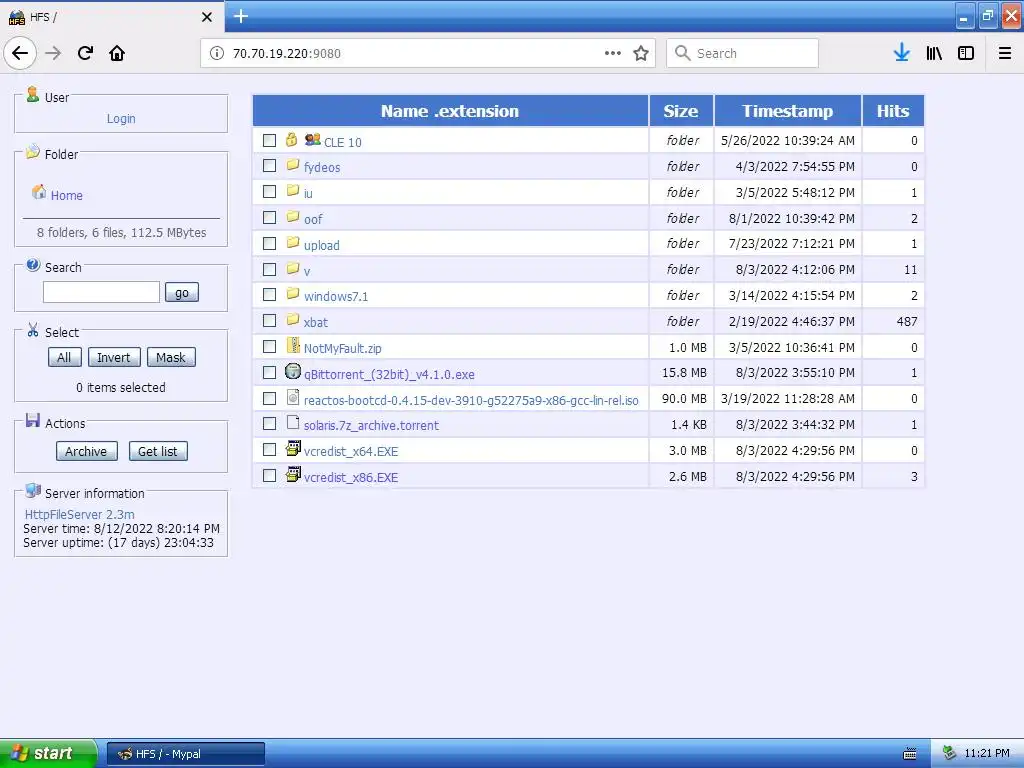Go to the browser home page icon
Screen dimensions: 1024x768
tap(117, 53)
